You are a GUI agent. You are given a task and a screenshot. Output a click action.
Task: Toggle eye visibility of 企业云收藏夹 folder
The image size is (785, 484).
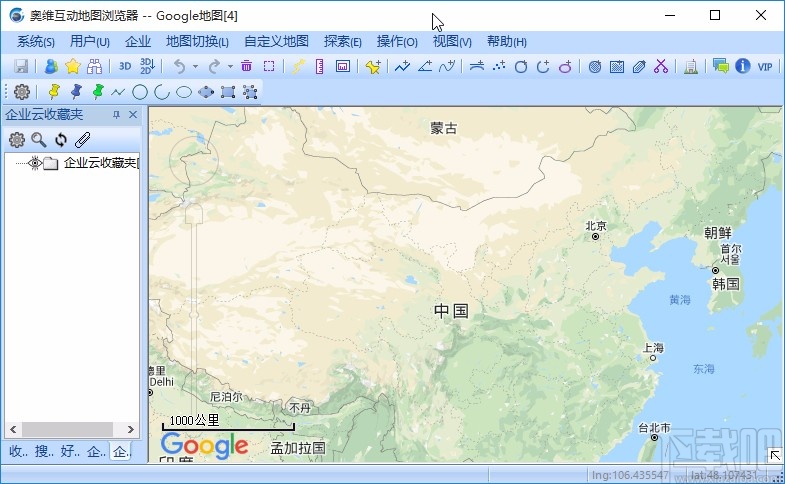tap(35, 163)
